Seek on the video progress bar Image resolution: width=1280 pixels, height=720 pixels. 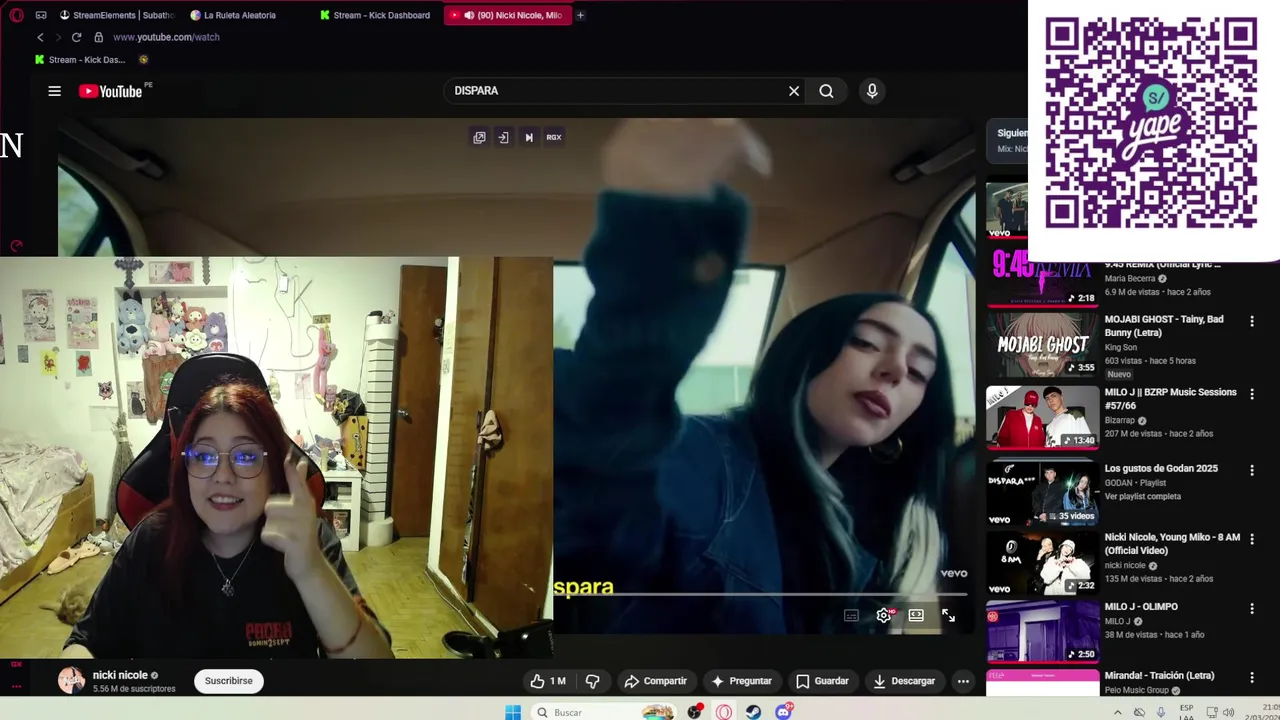(760, 595)
